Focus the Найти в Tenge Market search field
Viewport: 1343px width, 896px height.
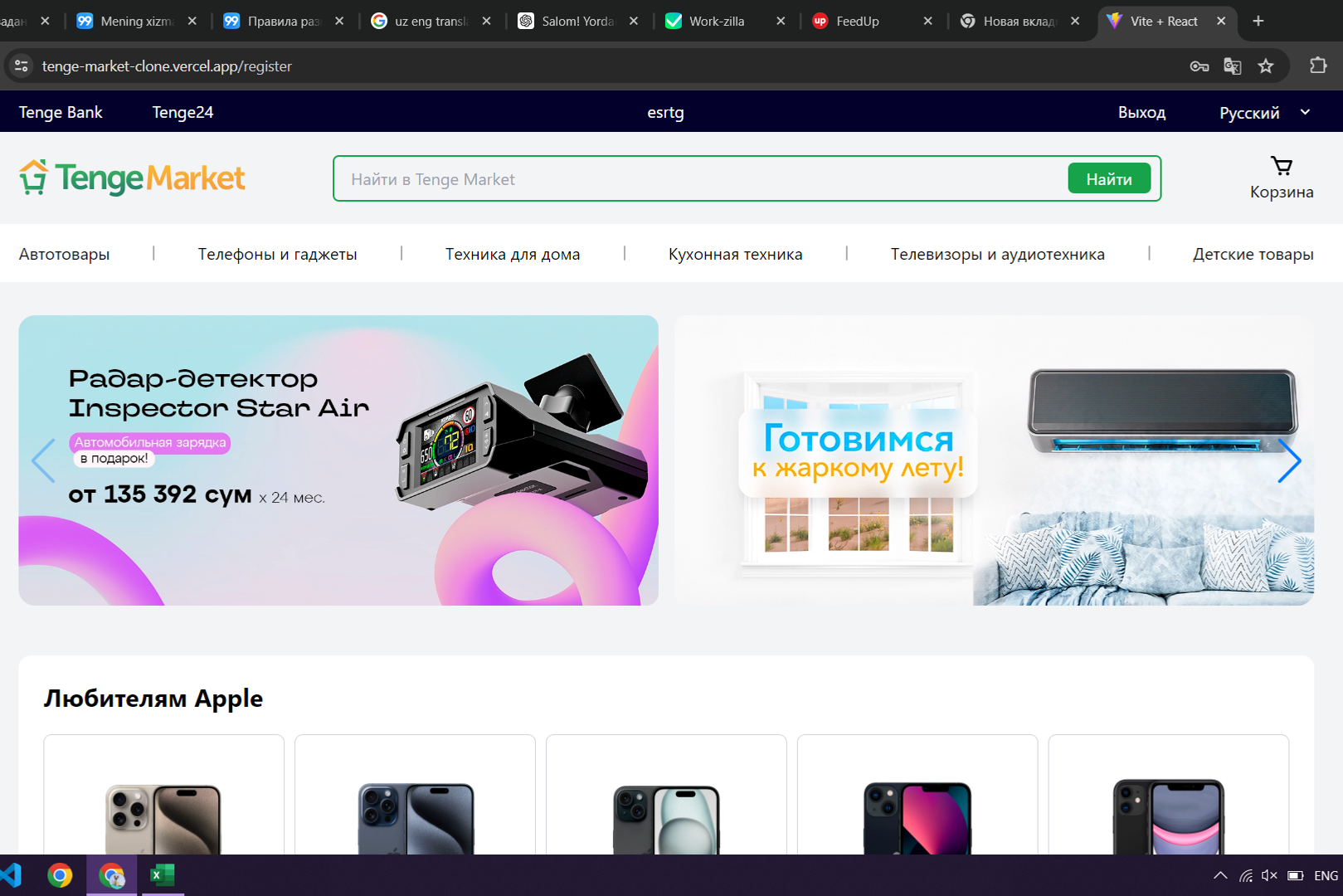coord(702,178)
